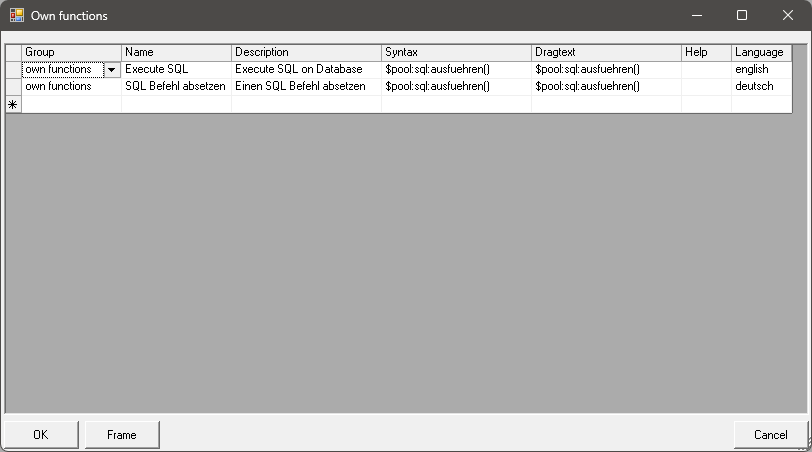Select the Group column header
This screenshot has width=812, height=452.
[x=71, y=52]
